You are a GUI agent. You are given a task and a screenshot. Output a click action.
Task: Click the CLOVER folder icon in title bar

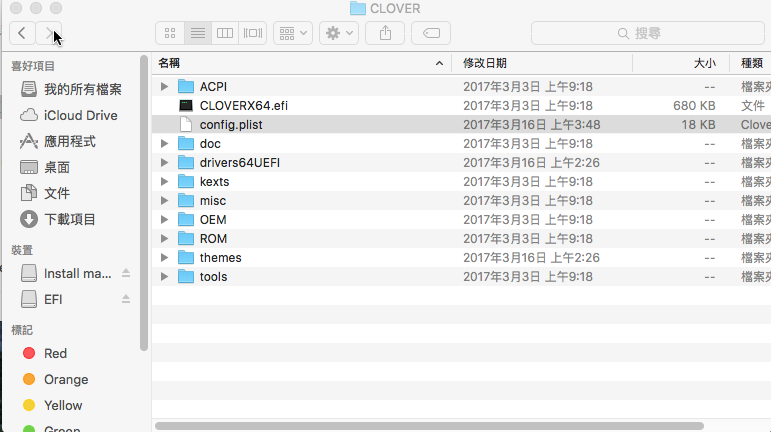(358, 9)
